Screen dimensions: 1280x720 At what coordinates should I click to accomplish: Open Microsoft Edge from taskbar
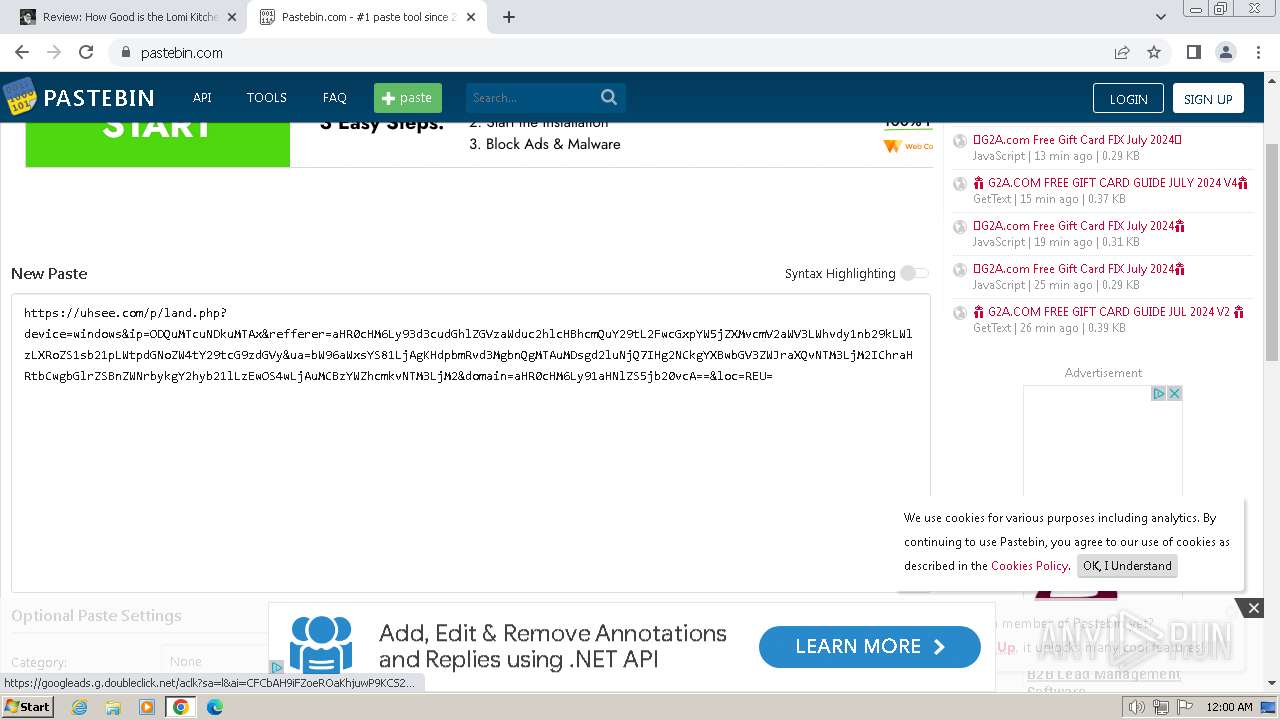(x=214, y=707)
